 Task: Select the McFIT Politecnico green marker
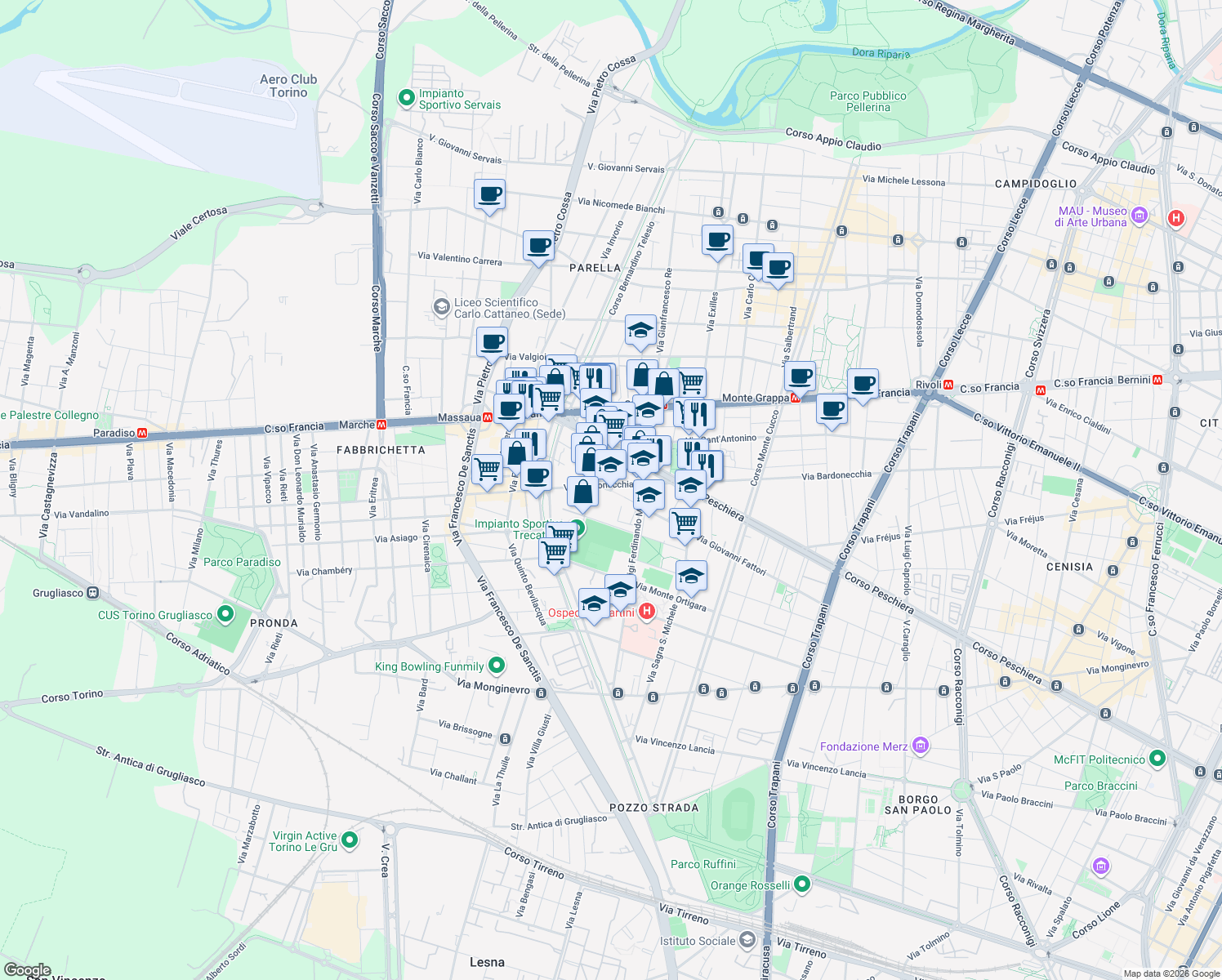coord(1157,759)
